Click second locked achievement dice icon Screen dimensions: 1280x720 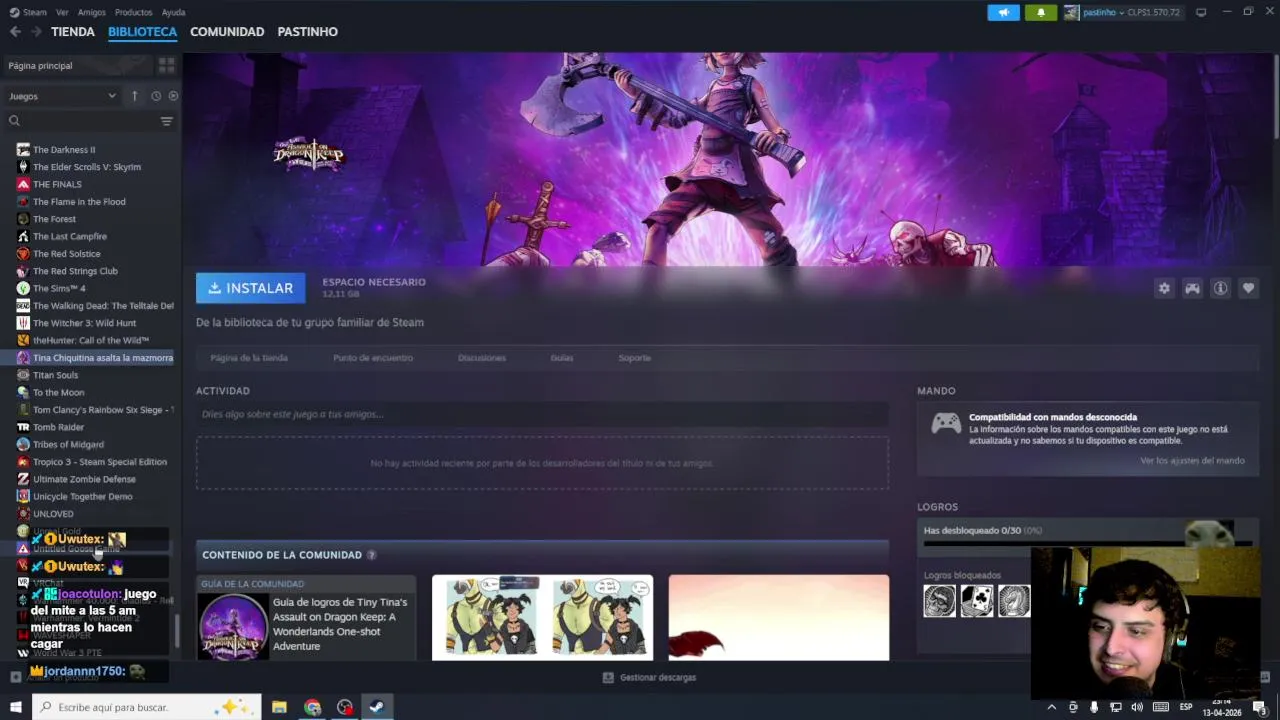click(x=977, y=600)
